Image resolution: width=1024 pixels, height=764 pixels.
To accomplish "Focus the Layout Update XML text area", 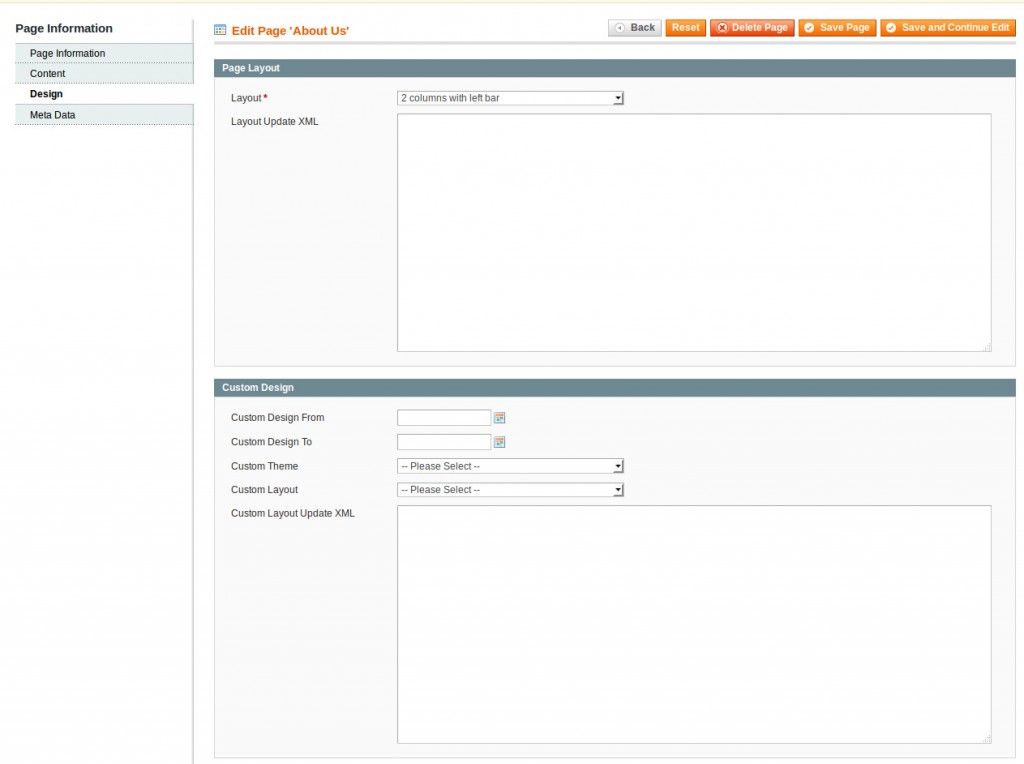I will pos(693,232).
